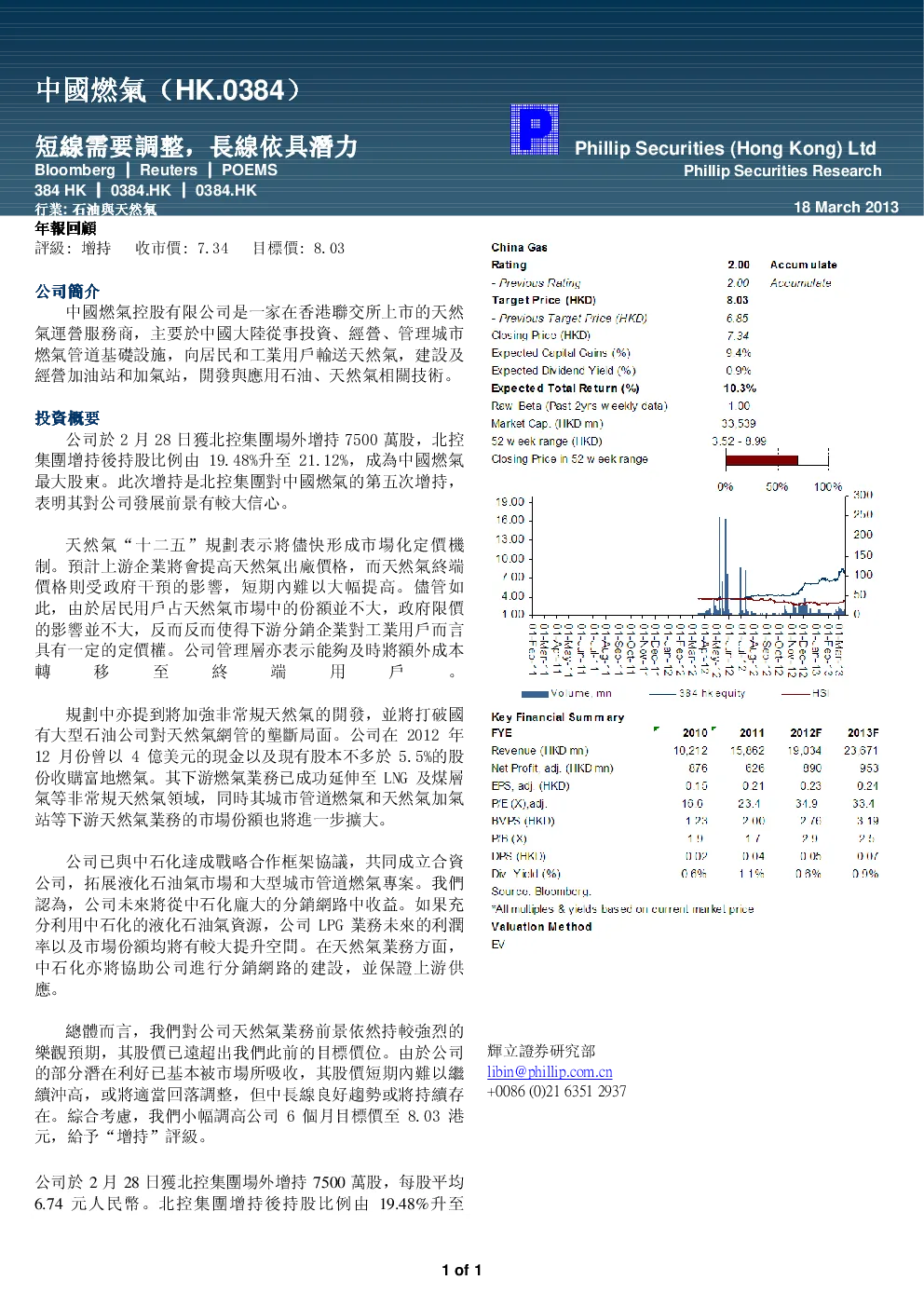The image size is (924, 1307).
Task: Select the 384 HK Bloomberg ticker
Action: point(60,190)
